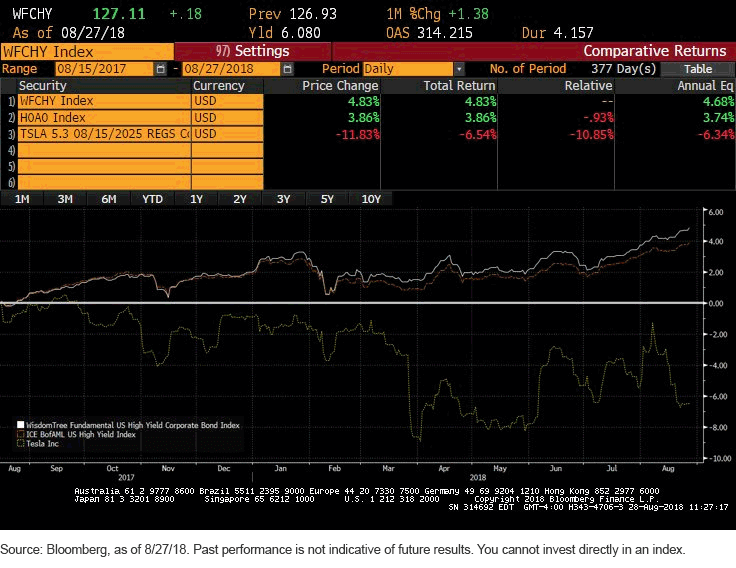Click WFCHY price change 4.83% value

[x=363, y=101]
